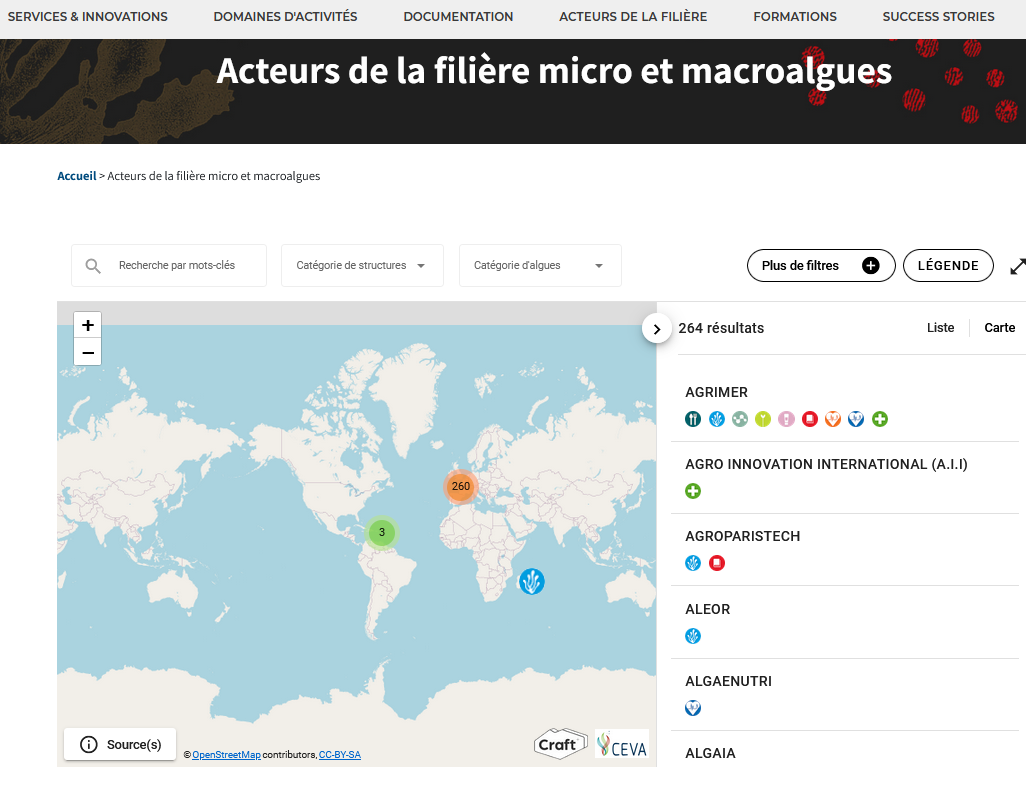Open the Catégorie d'algues dropdown
This screenshot has width=1026, height=800.
coord(540,266)
